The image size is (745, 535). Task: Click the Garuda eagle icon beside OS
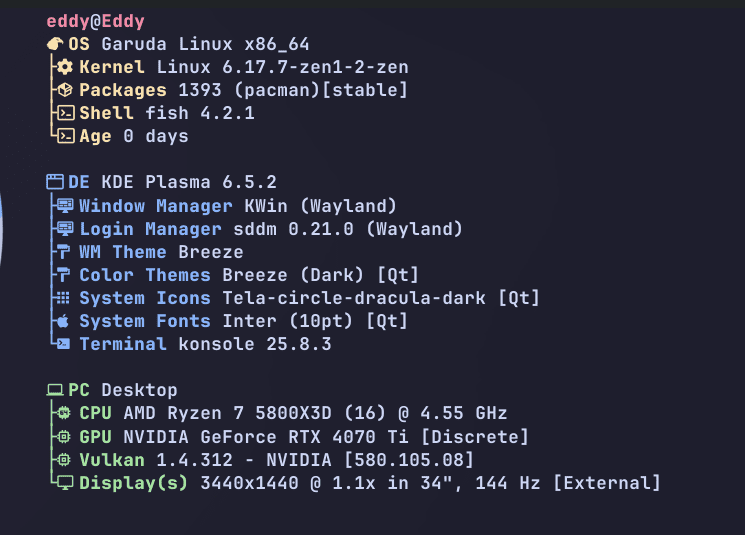55,45
